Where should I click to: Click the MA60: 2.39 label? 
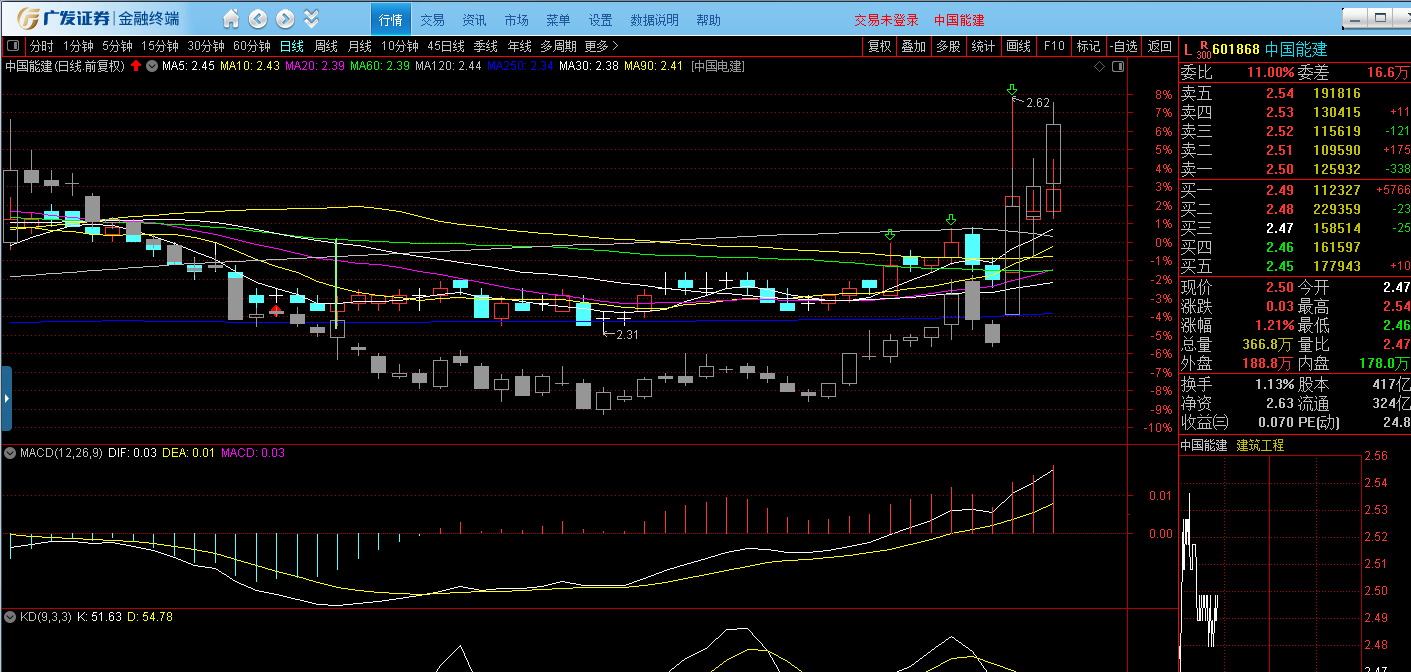(380, 67)
